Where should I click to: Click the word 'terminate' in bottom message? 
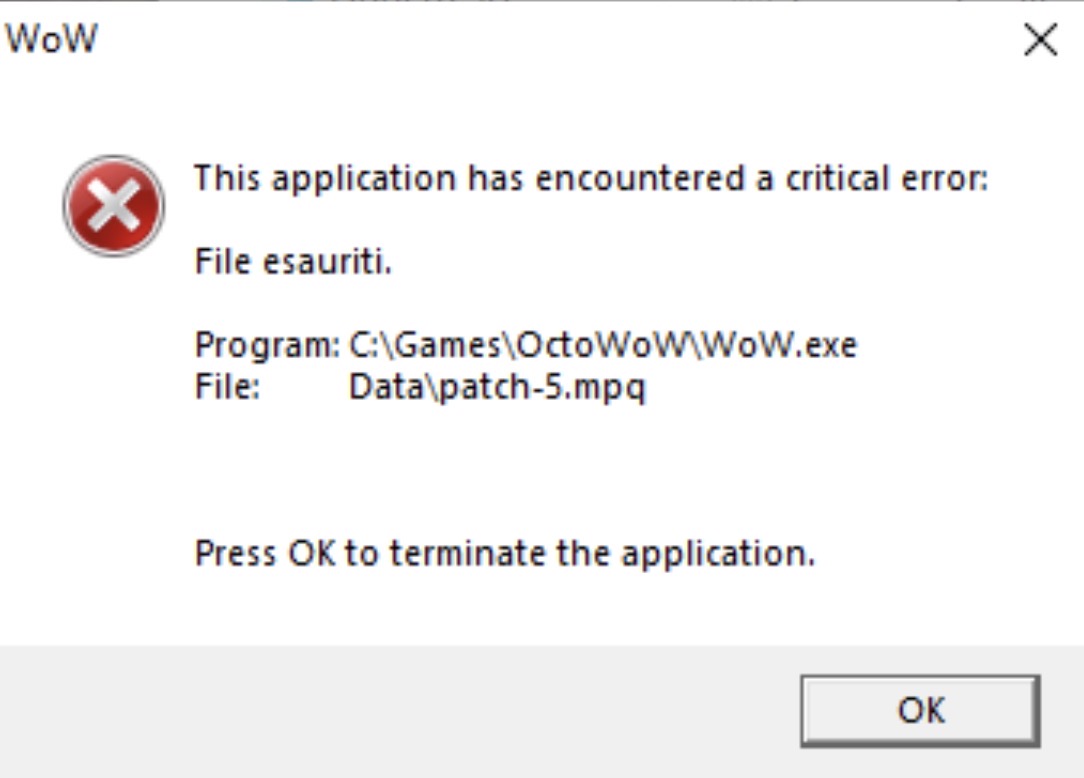tap(468, 554)
